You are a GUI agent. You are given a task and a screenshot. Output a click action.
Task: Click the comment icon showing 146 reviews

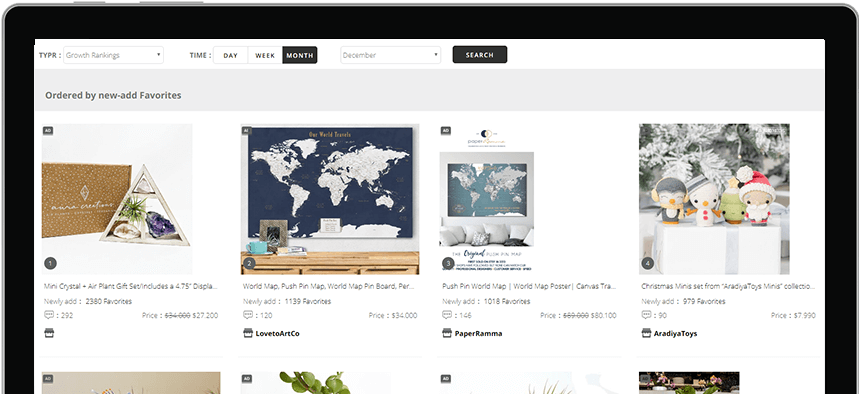click(x=447, y=315)
